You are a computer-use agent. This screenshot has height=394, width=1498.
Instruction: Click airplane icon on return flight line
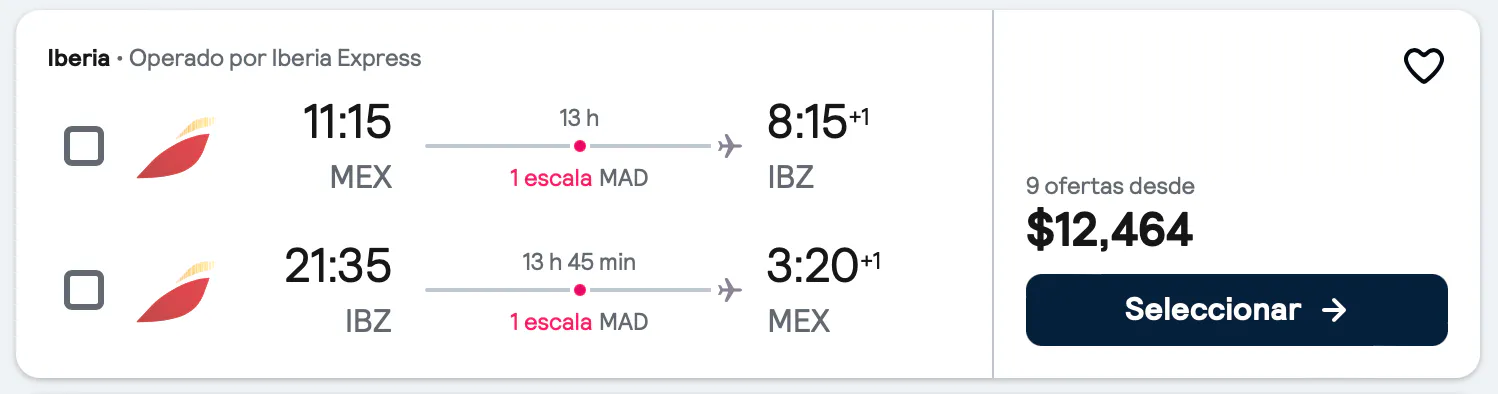[731, 290]
